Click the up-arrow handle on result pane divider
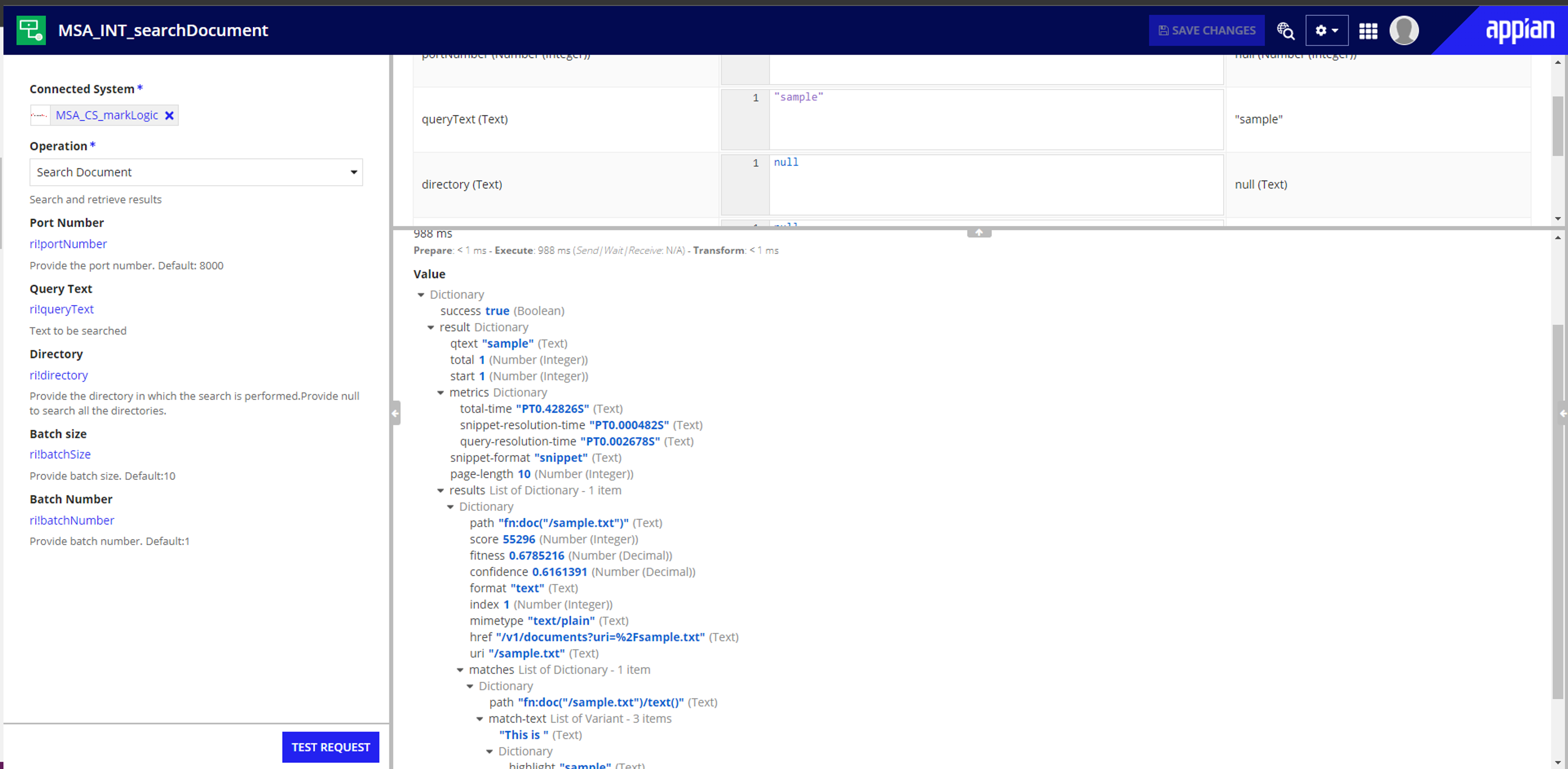The image size is (1568, 769). (x=979, y=232)
